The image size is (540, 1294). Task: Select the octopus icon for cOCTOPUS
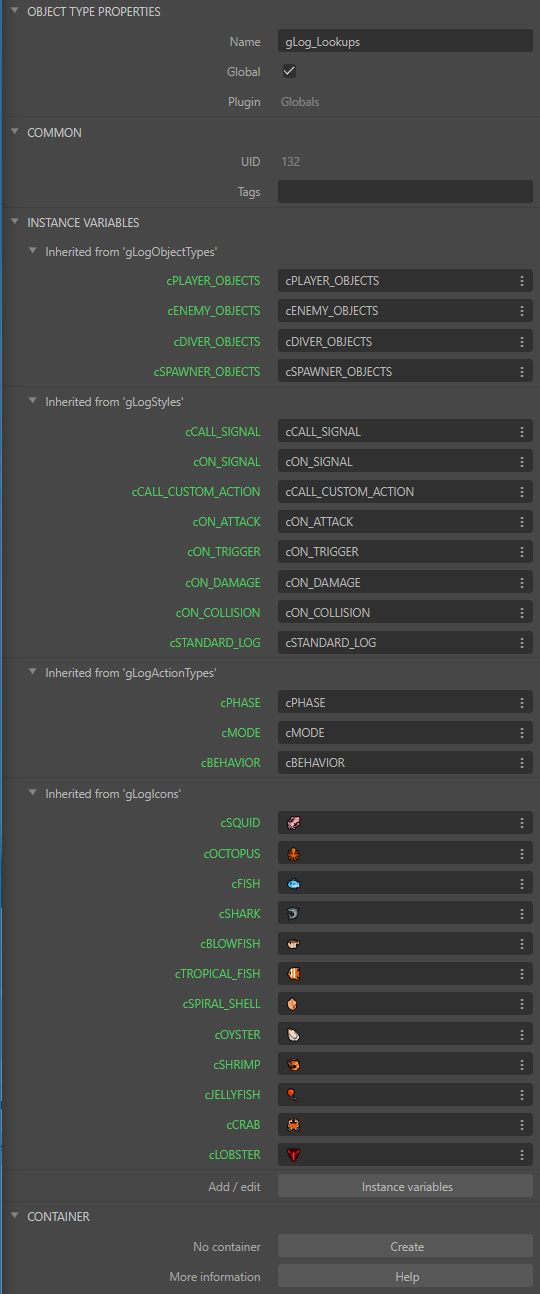[293, 854]
